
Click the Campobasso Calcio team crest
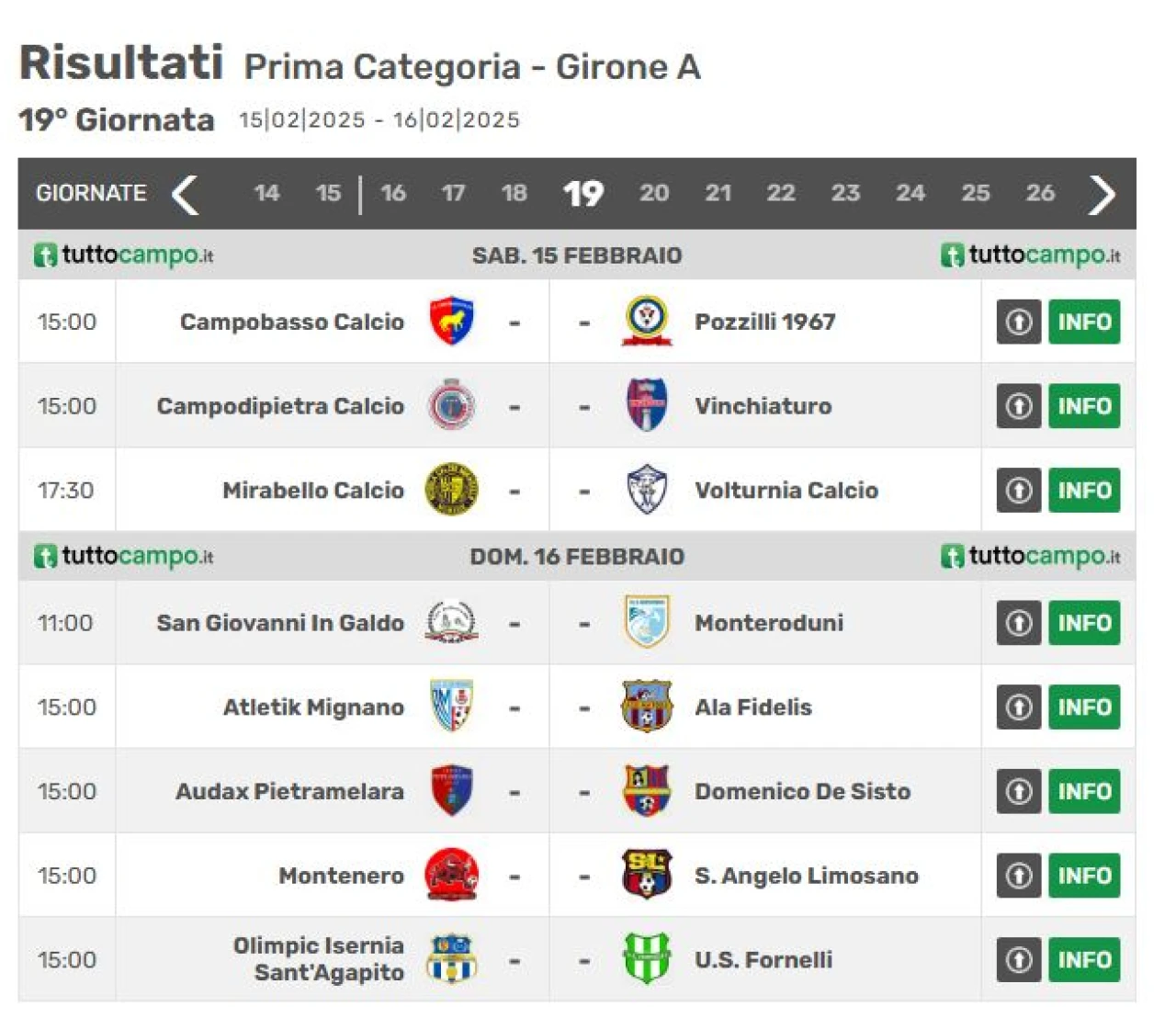[451, 322]
